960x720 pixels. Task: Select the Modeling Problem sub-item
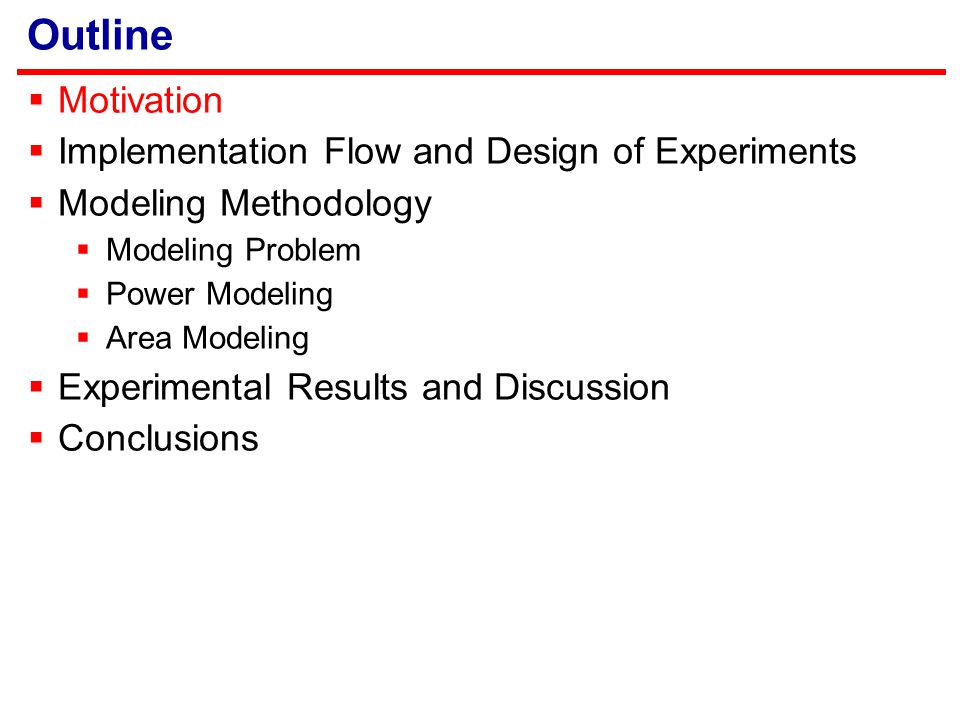(233, 250)
